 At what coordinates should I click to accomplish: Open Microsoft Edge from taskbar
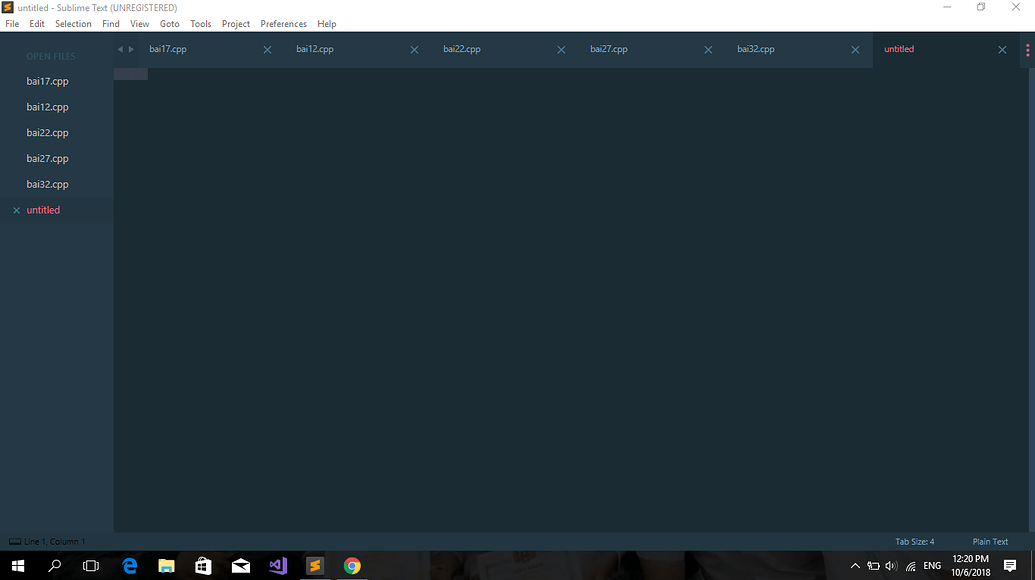pyautogui.click(x=129, y=565)
